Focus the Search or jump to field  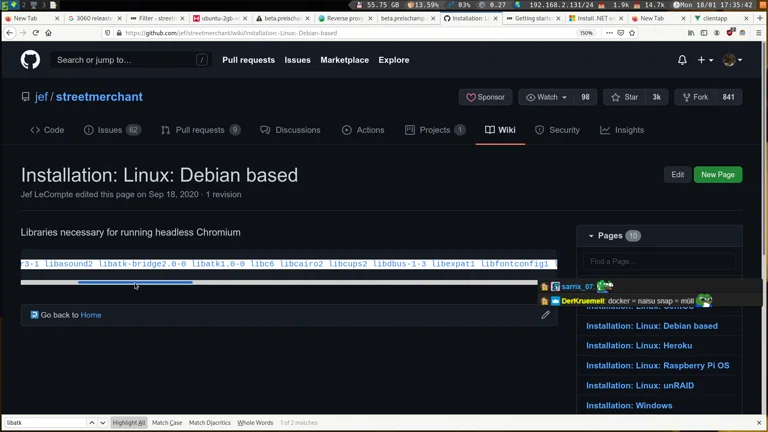pos(131,60)
